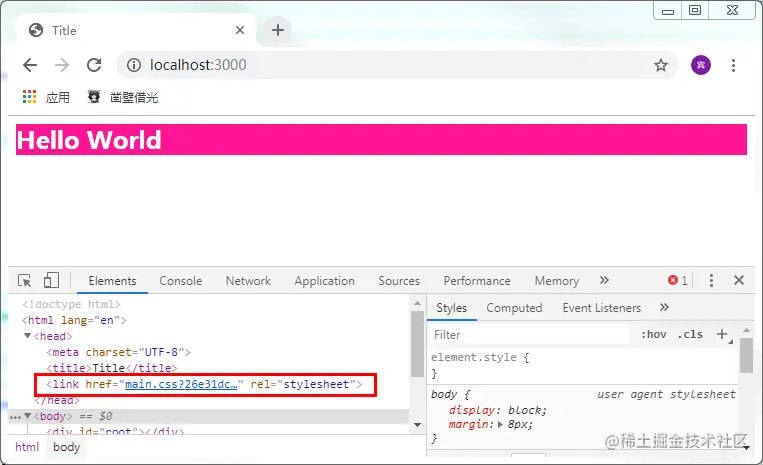763x465 pixels.
Task: Open the Sources panel
Action: point(399,281)
